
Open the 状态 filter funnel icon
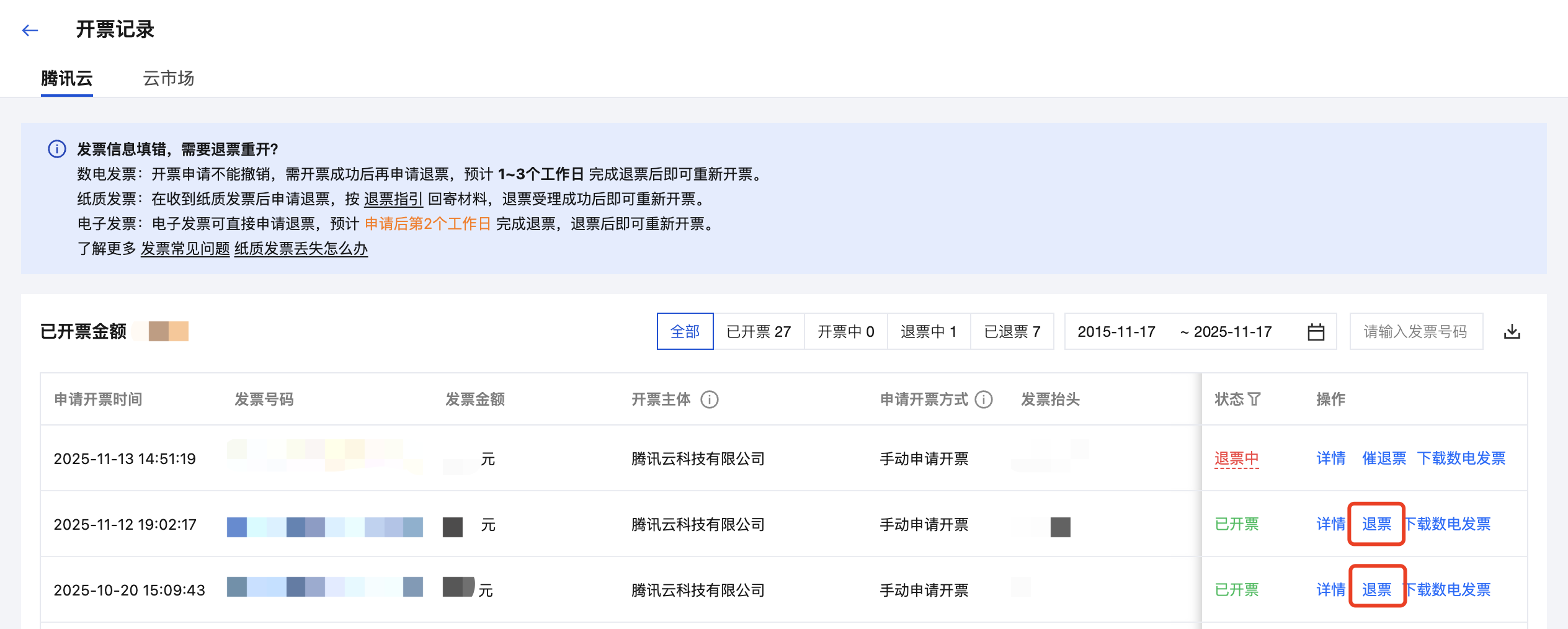[x=1254, y=399]
